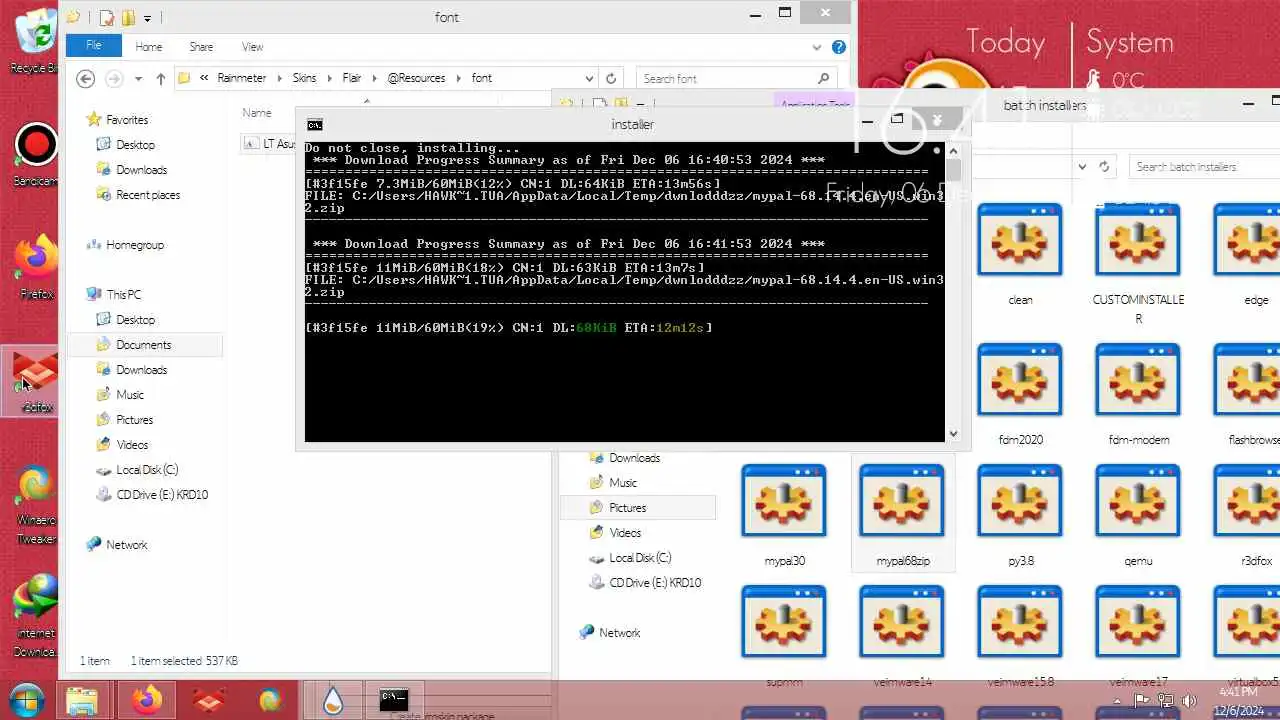
Task: Open the File tab in font window
Action: [94, 46]
